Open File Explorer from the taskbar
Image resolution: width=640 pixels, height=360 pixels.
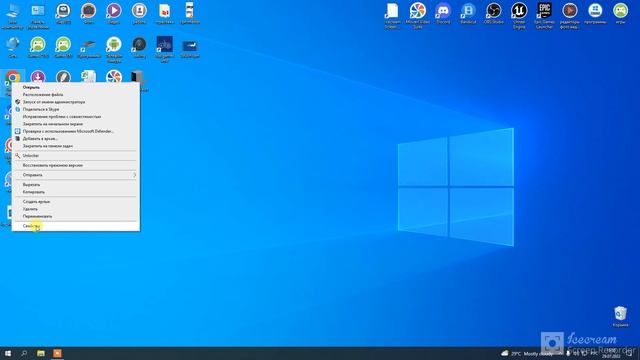click(x=41, y=353)
